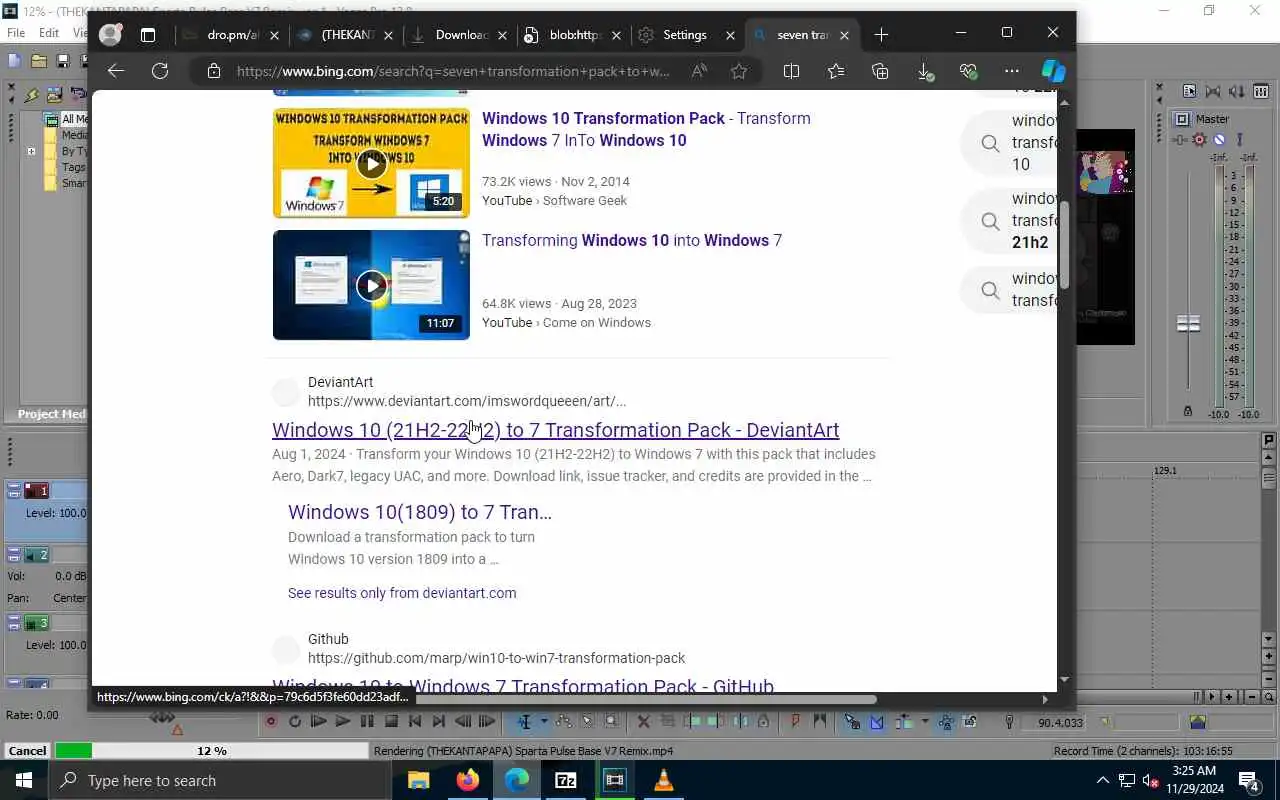Screen dimensions: 1280x800
Task: Open Windows Start menu
Action: click(x=24, y=781)
